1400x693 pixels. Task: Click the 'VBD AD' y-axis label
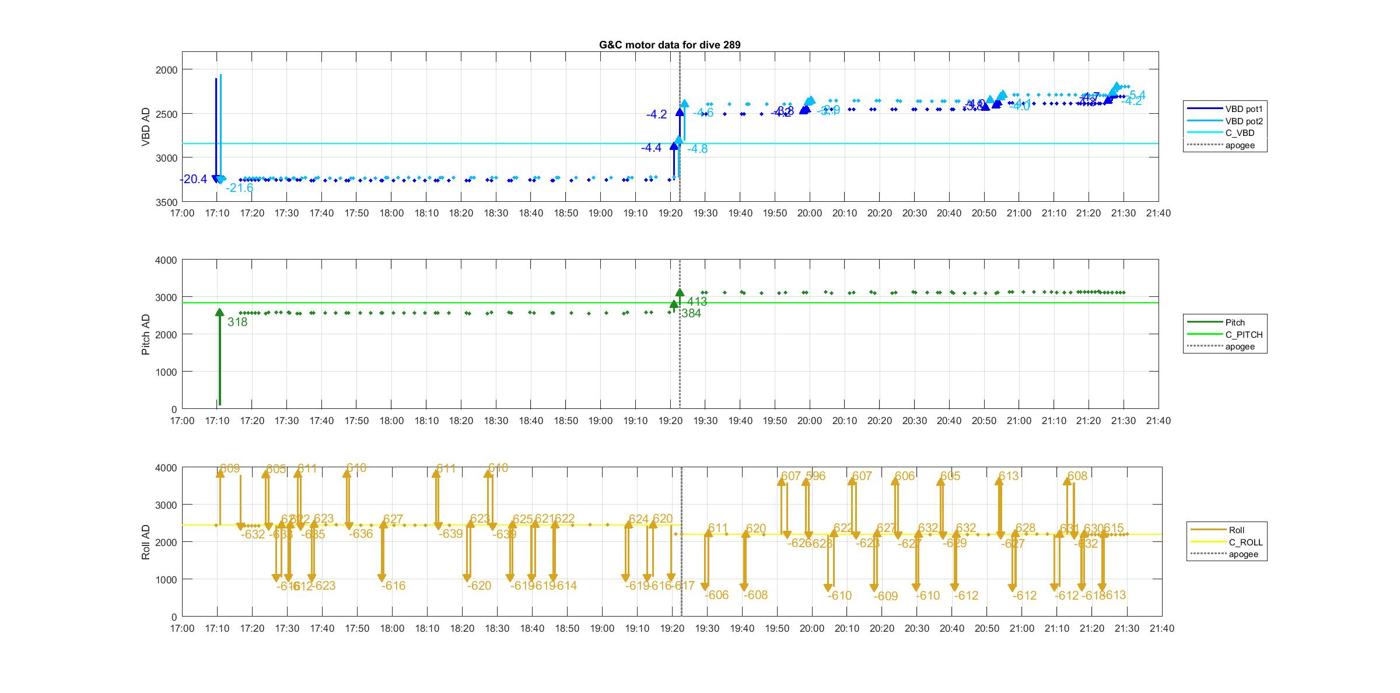pos(145,127)
